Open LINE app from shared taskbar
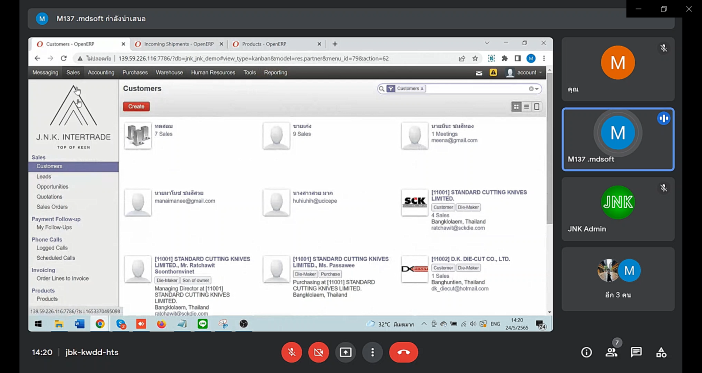 pyautogui.click(x=202, y=324)
